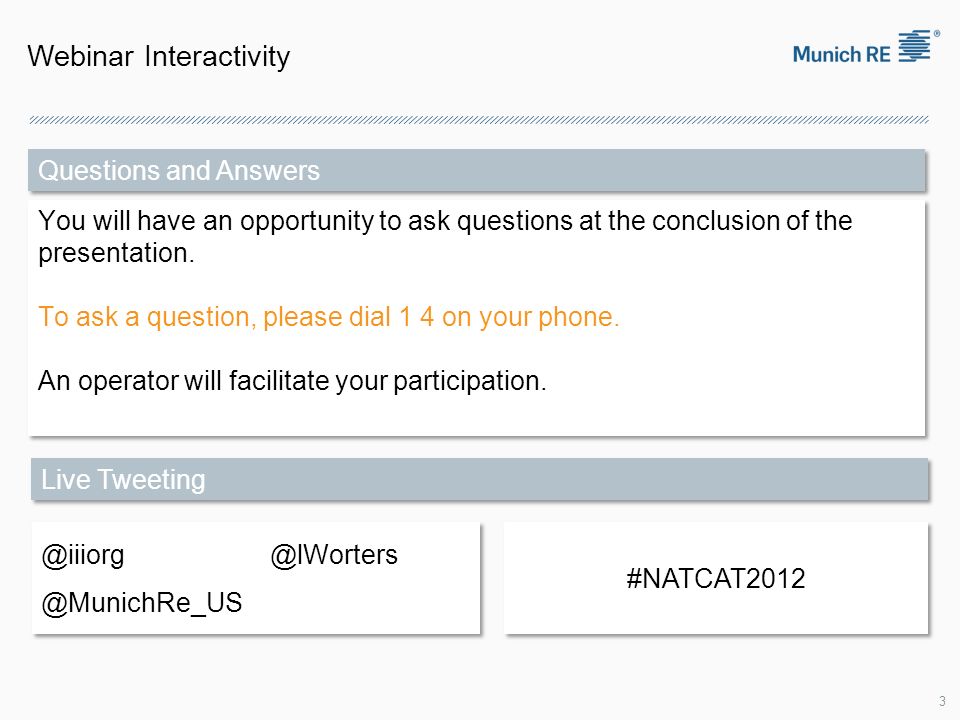Screen dimensions: 960x720
Task: Click the Munich RE logo icon
Action: pos(914,47)
